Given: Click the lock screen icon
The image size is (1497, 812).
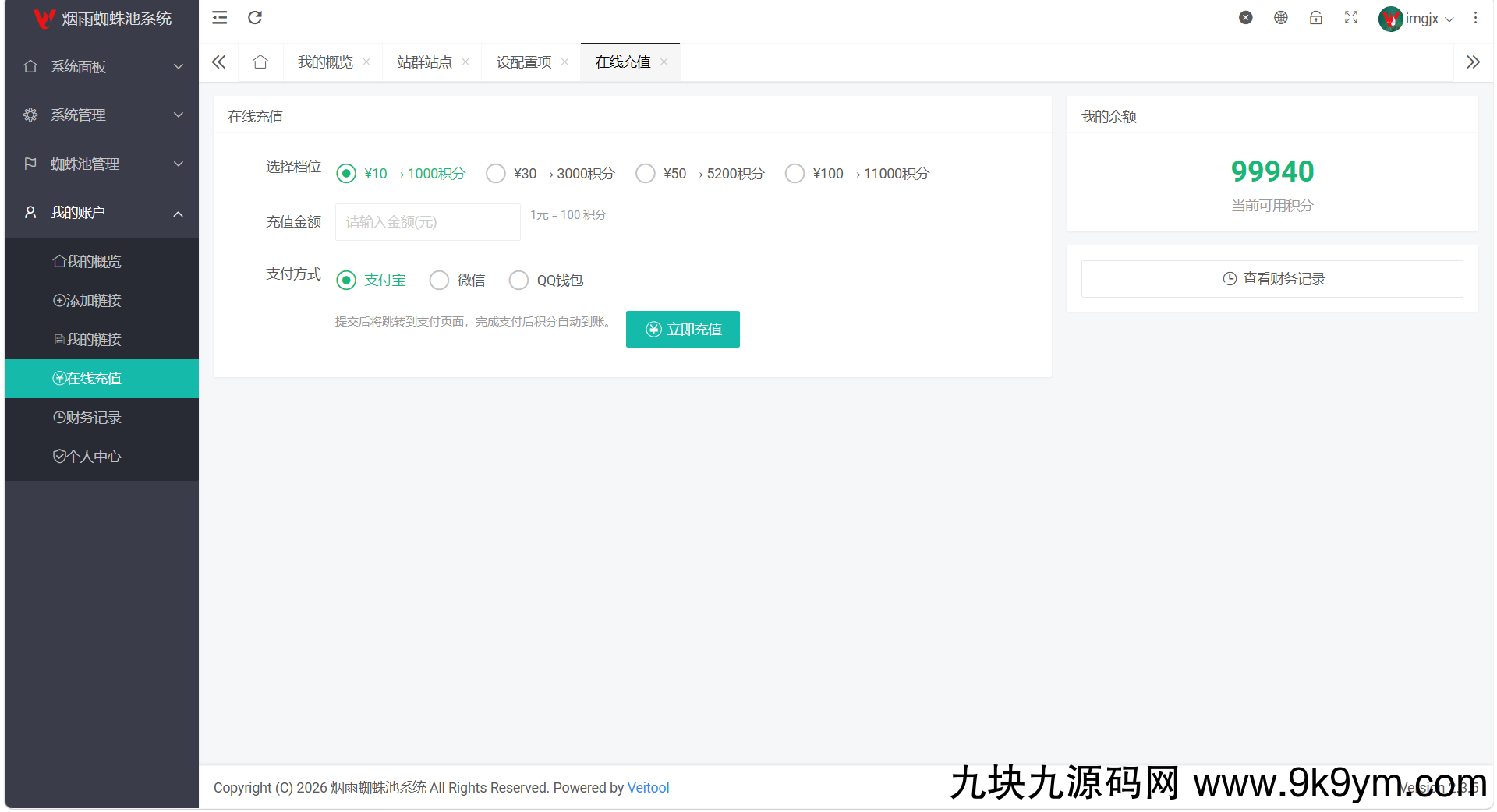Looking at the screenshot, I should coord(1316,18).
